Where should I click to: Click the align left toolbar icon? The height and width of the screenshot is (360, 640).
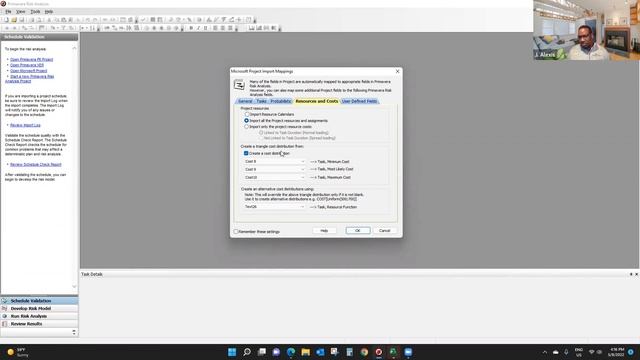pos(216,28)
